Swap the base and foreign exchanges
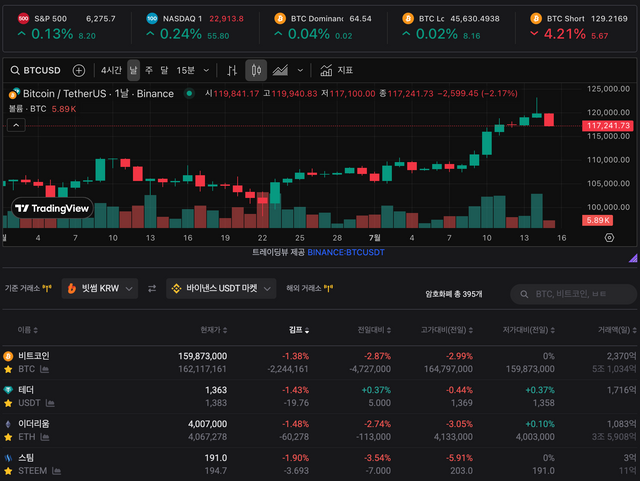The height and width of the screenshot is (481, 640). (152, 289)
